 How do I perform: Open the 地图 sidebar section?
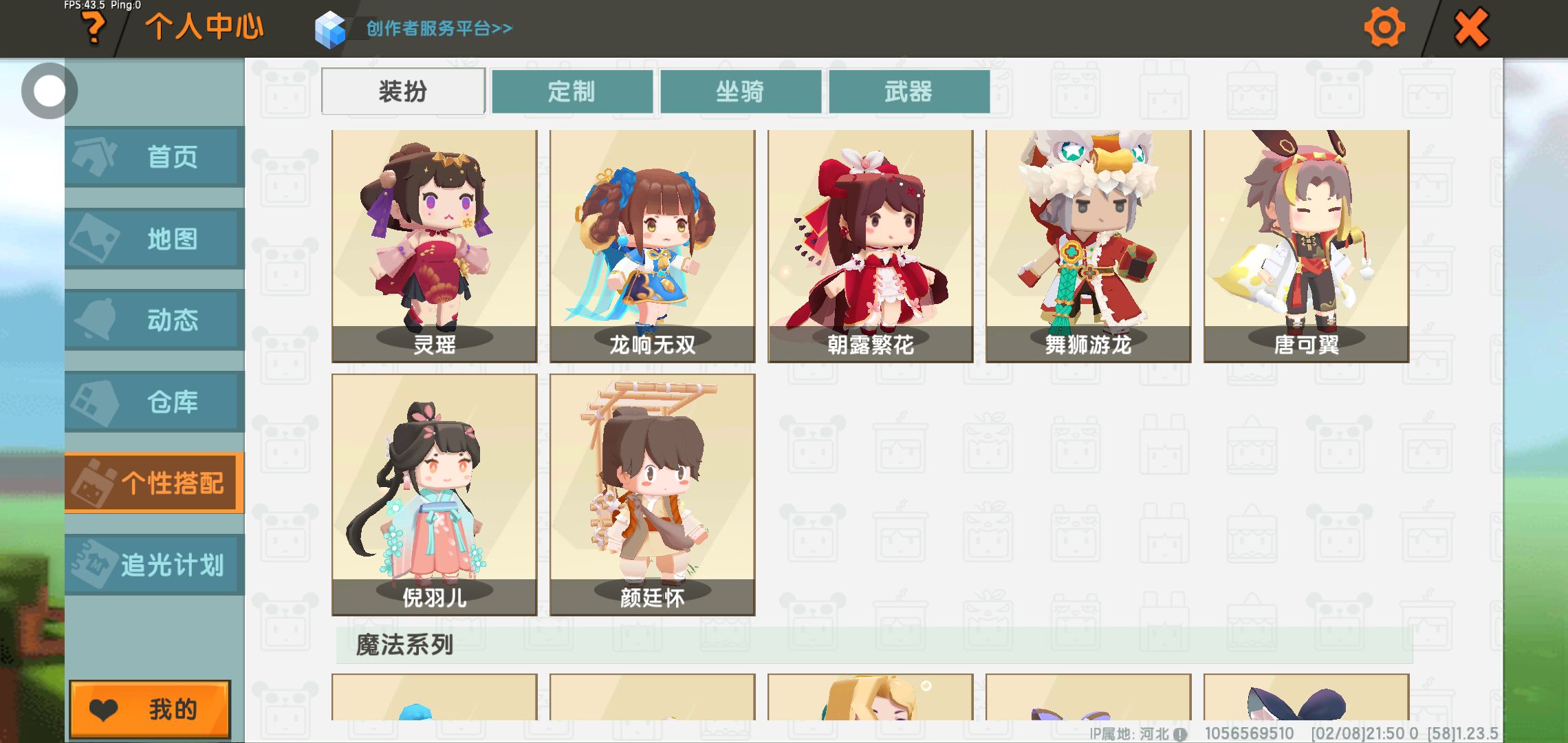[155, 238]
